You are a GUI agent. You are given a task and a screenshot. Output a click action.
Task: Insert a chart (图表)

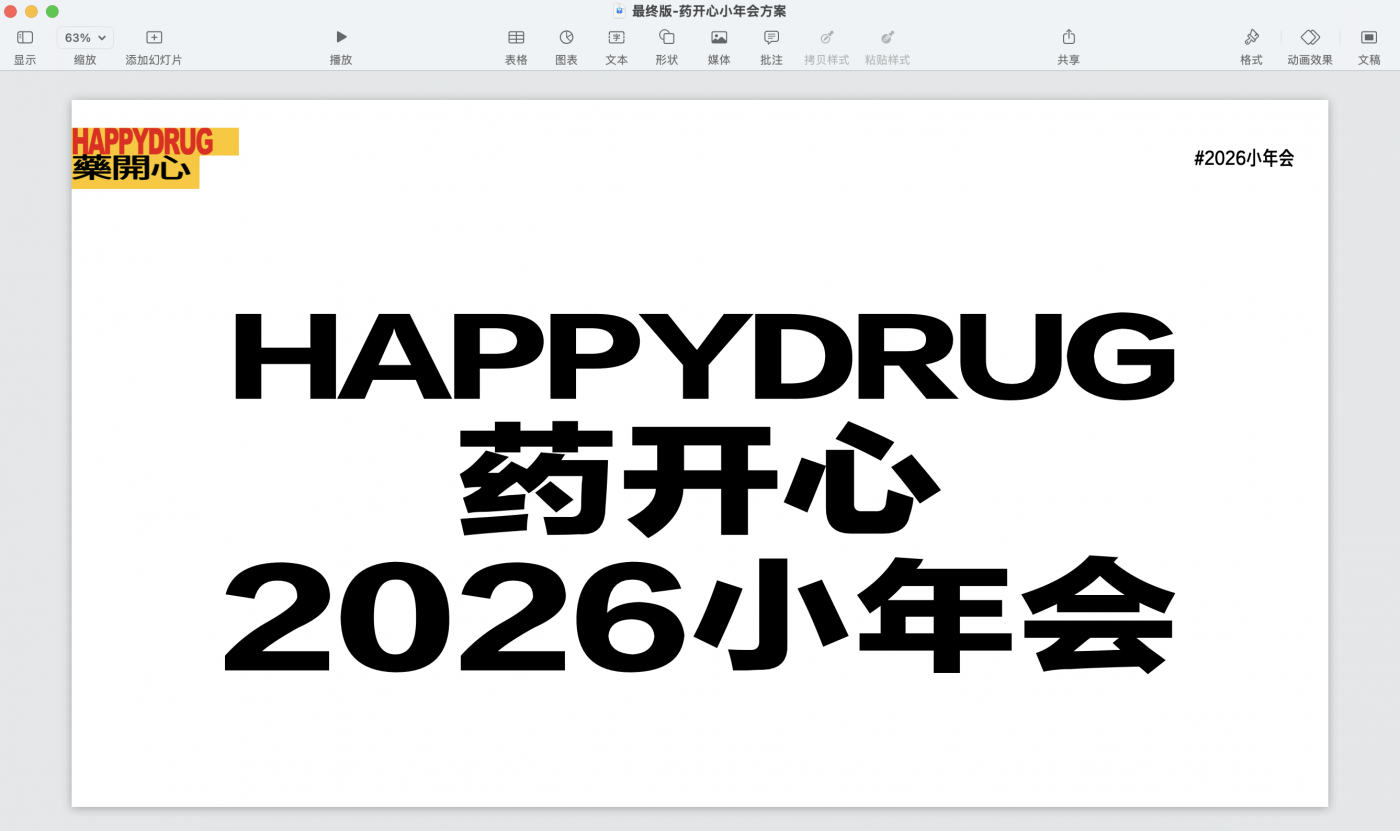click(566, 38)
